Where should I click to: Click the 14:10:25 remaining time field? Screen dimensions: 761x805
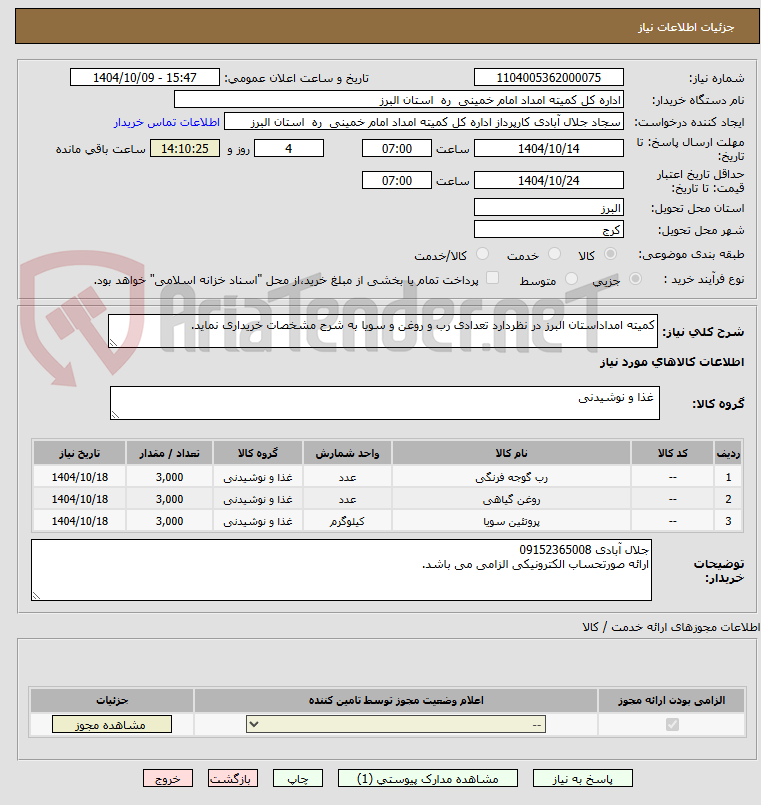pyautogui.click(x=185, y=148)
